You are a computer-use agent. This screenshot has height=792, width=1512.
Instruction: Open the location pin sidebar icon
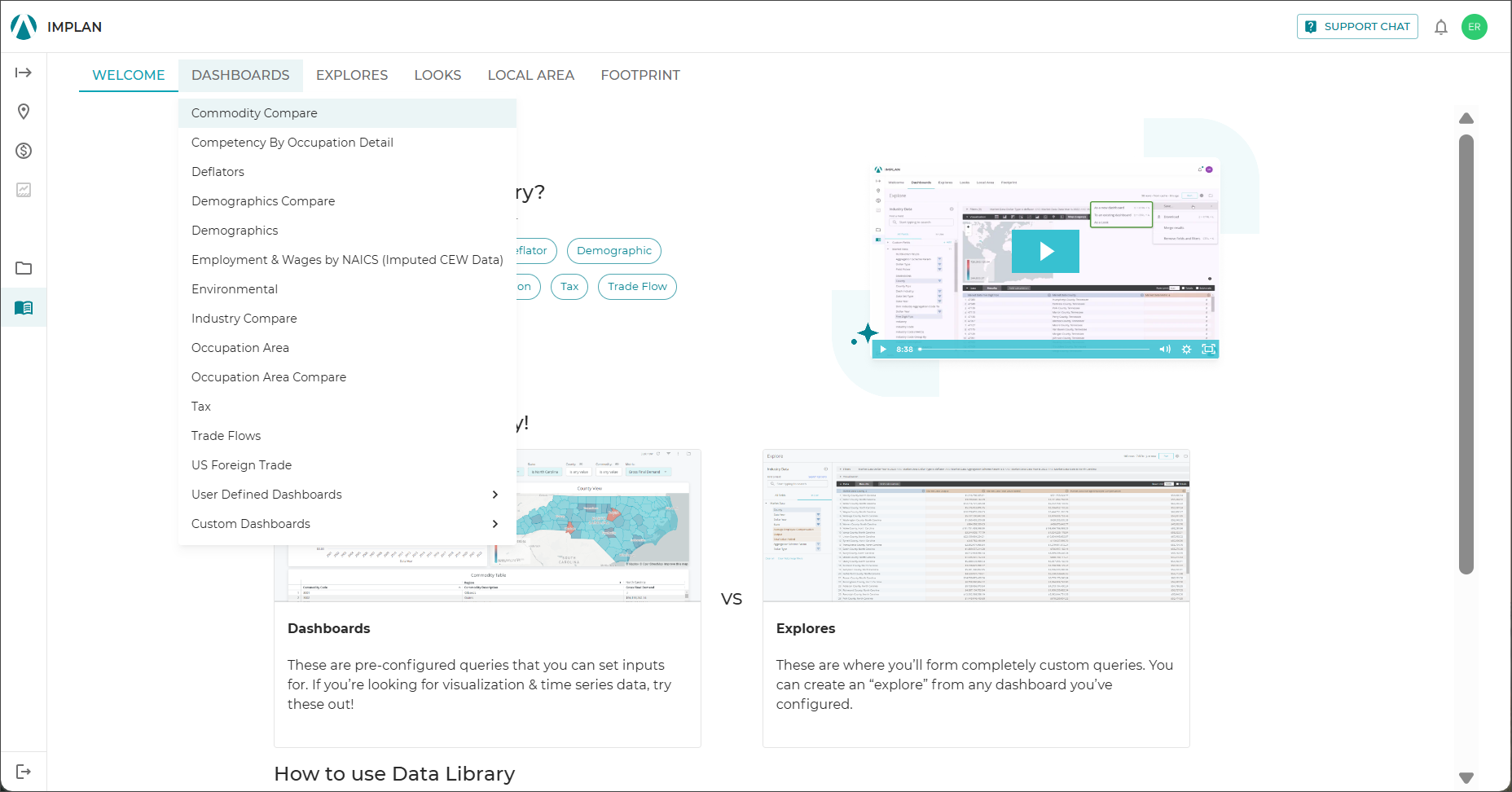[24, 112]
